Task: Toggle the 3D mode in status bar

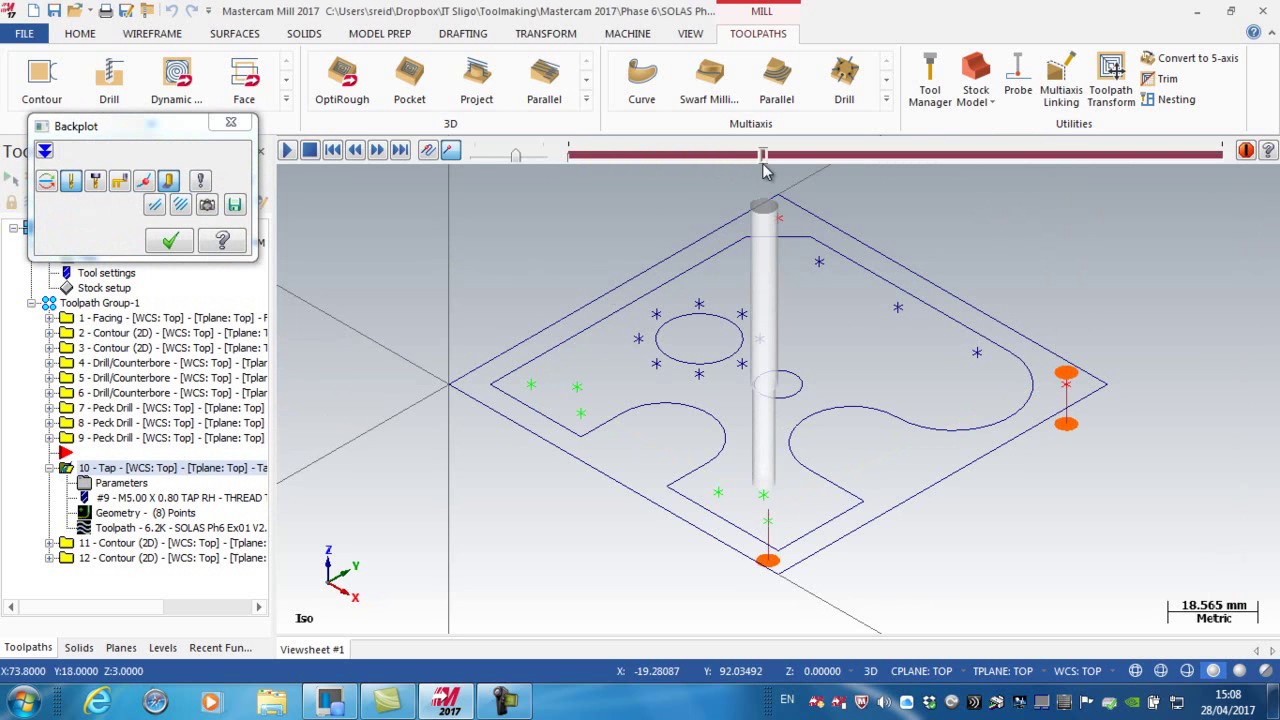Action: [x=870, y=671]
